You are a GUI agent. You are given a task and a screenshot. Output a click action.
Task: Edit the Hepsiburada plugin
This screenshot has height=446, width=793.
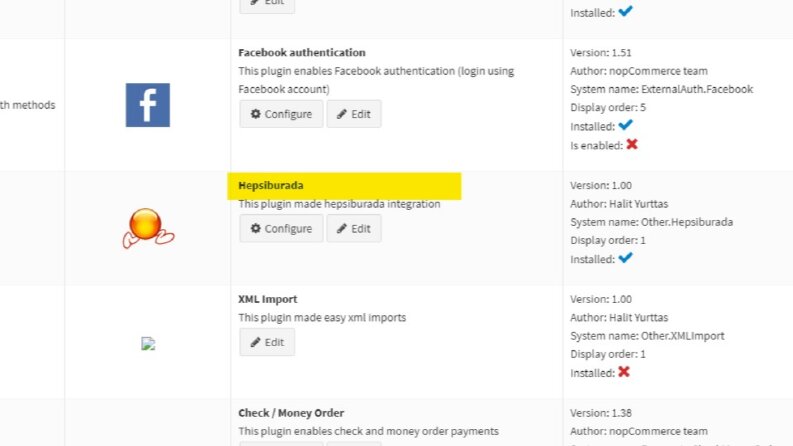354,229
